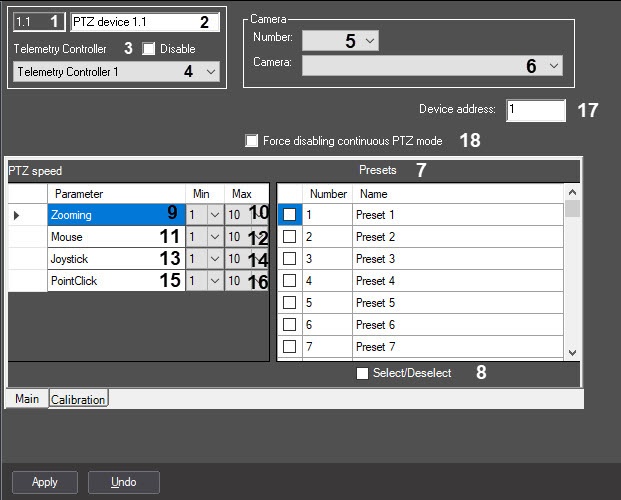Open the Telemetry Controller 1 dropdown

(210, 72)
